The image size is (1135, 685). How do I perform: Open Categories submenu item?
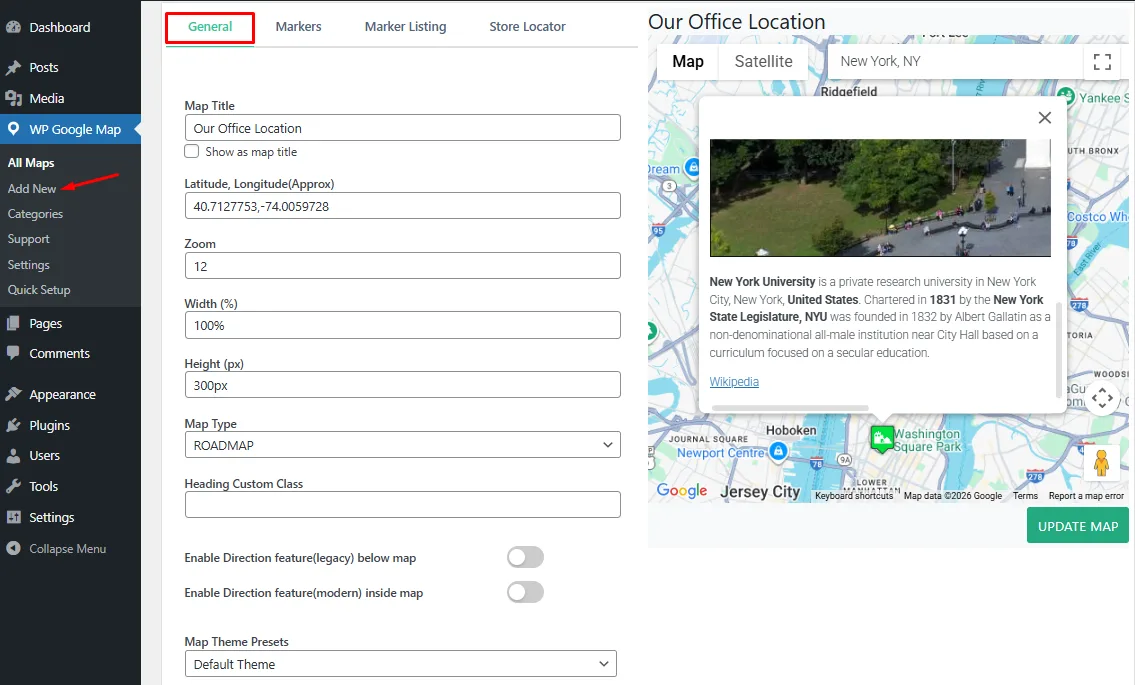click(x=35, y=214)
